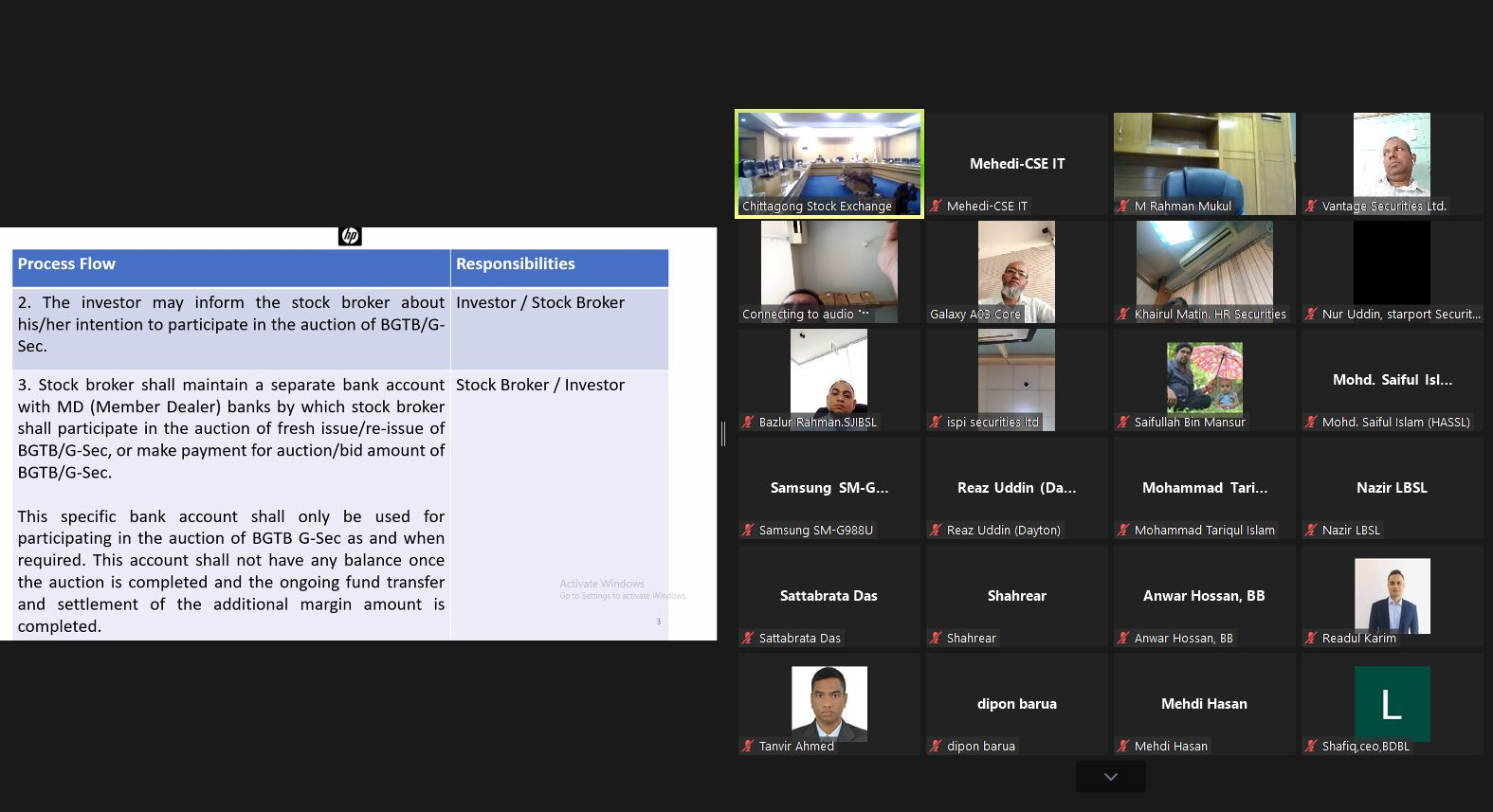Click muted mic icon beside Mehdi Hasan label

[x=1124, y=746]
